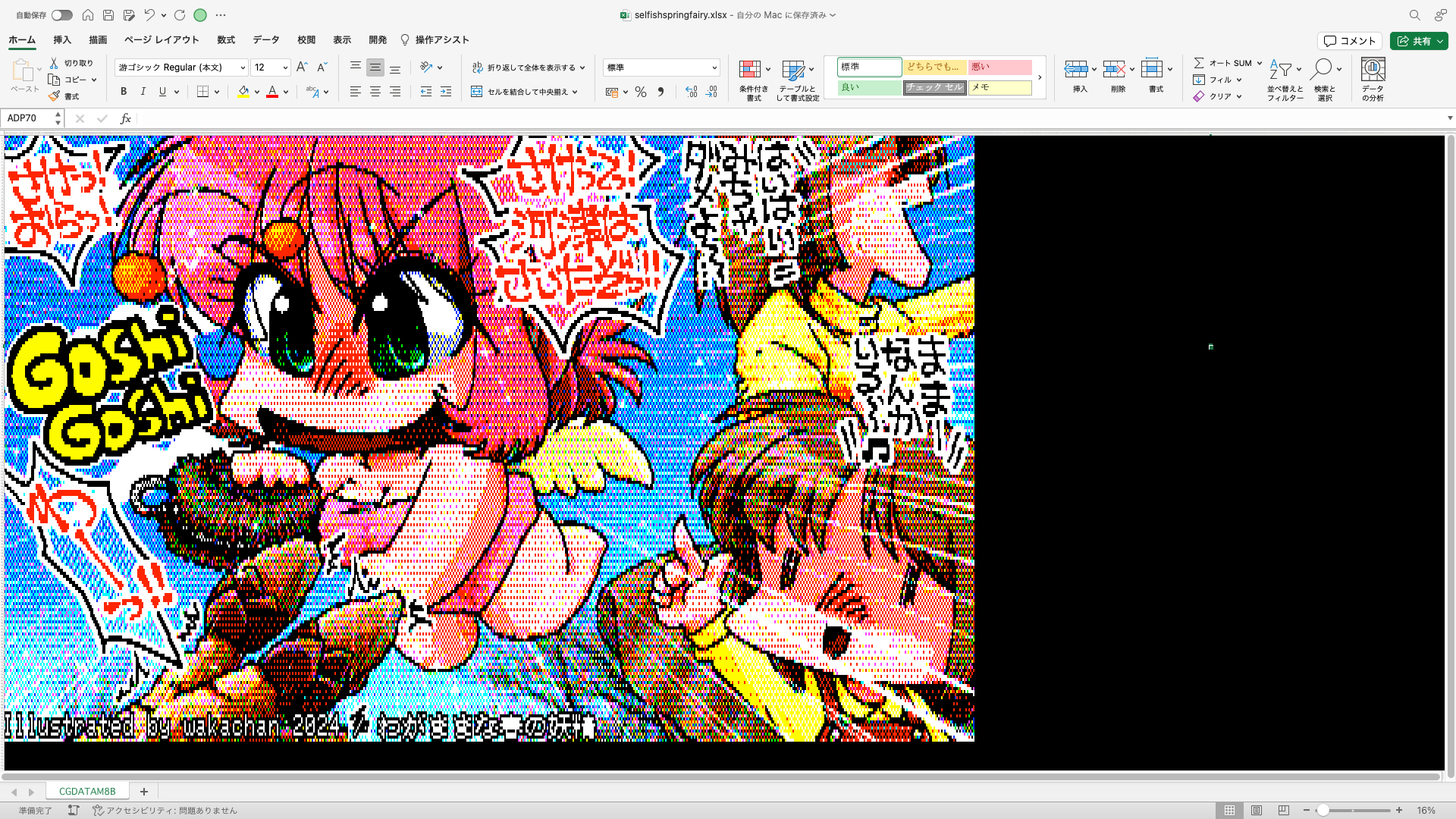
Task: Click the Format Painter (書式) brush
Action: coord(54,96)
